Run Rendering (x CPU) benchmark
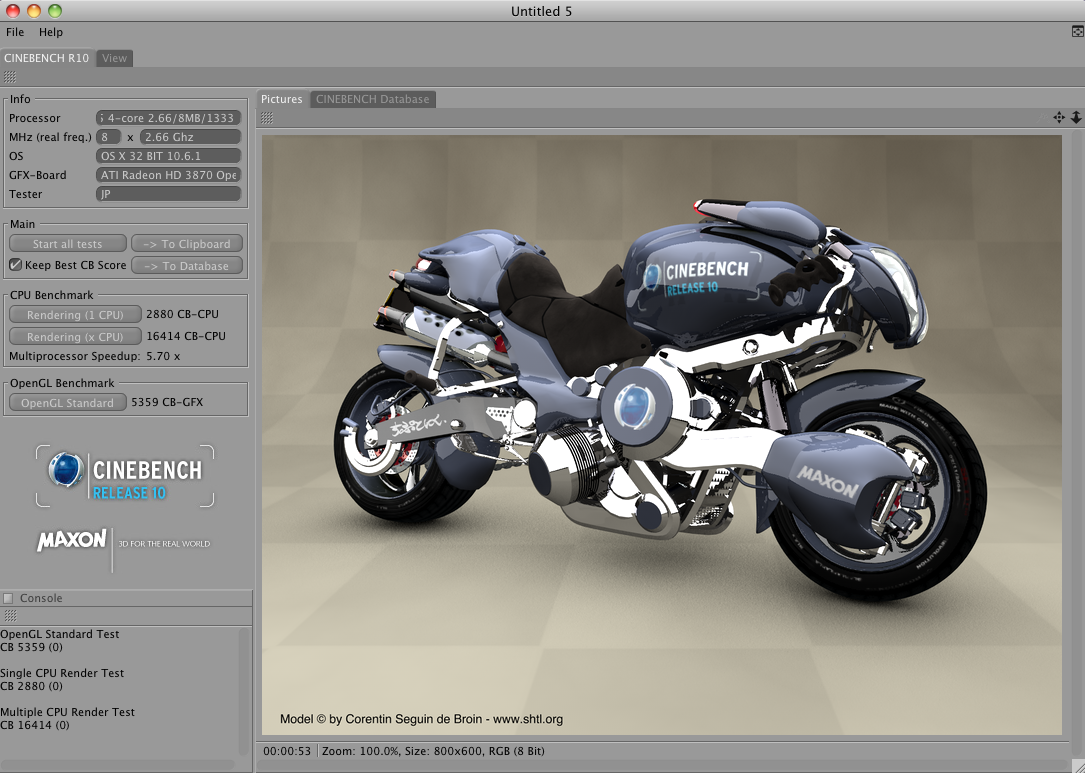The image size is (1085, 773). click(x=75, y=337)
